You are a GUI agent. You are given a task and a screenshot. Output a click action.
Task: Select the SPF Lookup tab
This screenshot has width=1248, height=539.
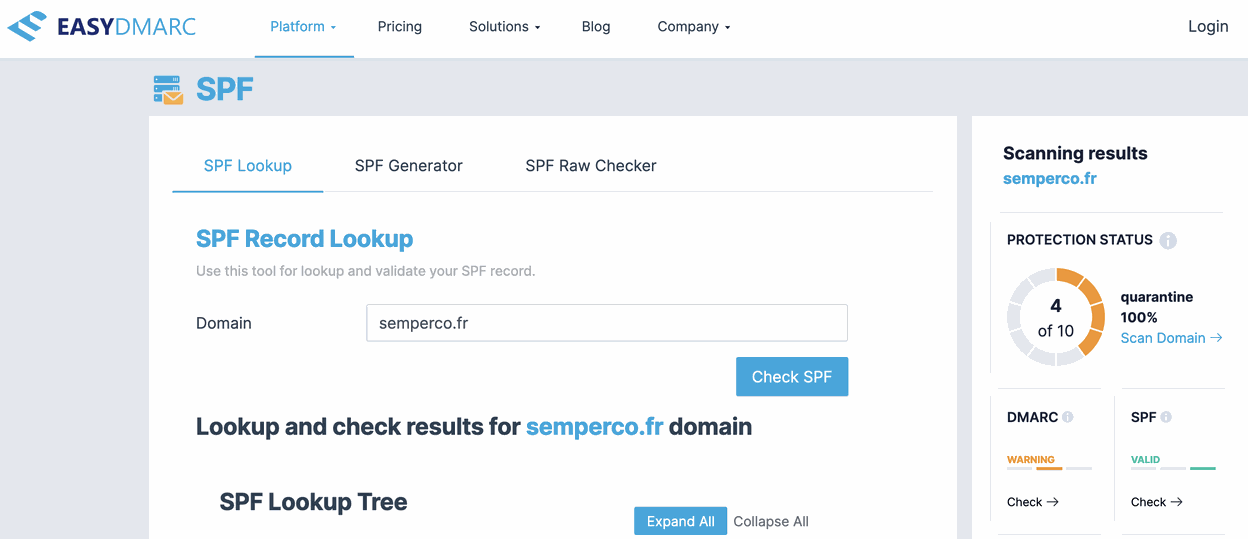pos(248,166)
